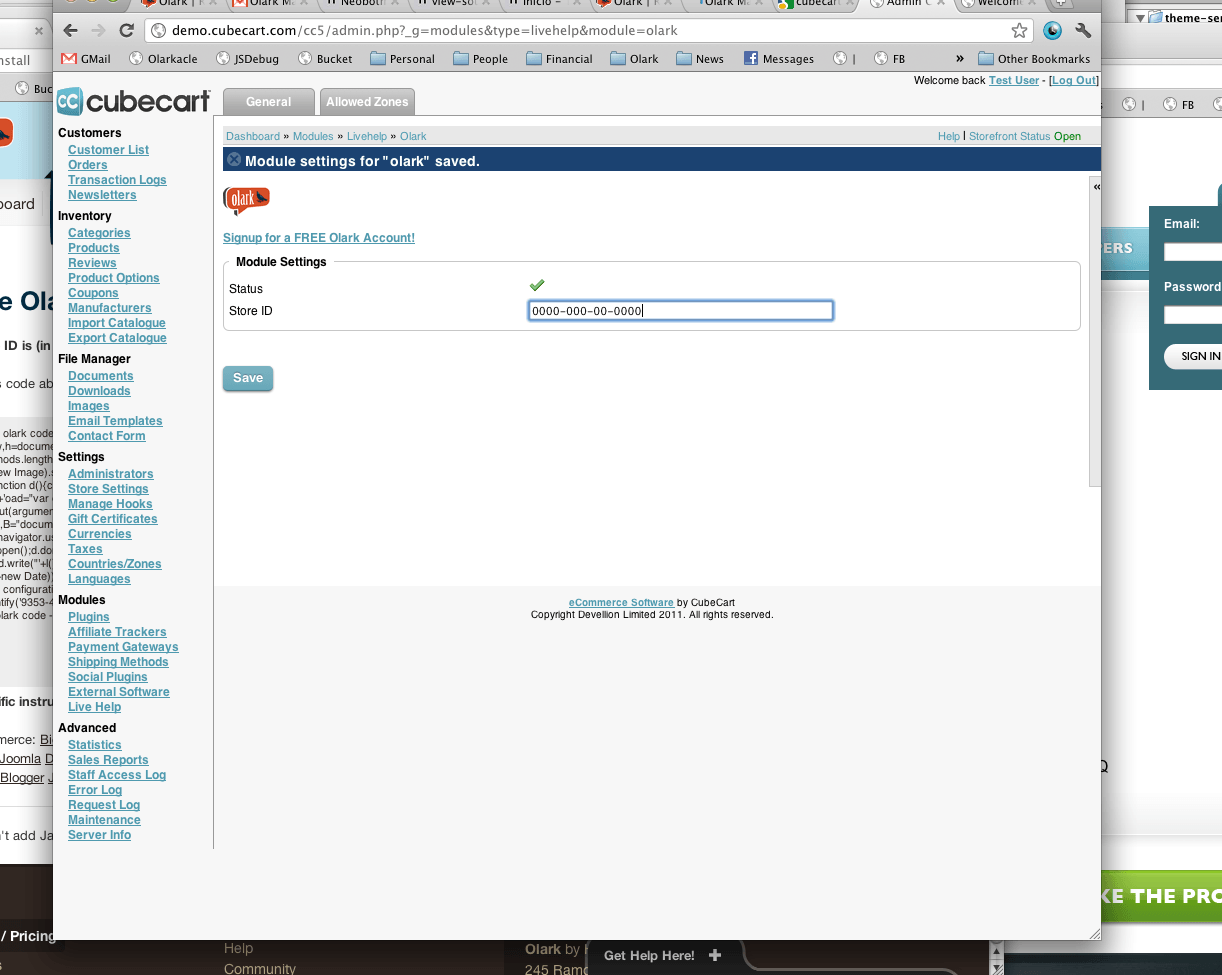The width and height of the screenshot is (1222, 975).
Task: Collapse the side panel with « arrow
Action: coord(1096,188)
